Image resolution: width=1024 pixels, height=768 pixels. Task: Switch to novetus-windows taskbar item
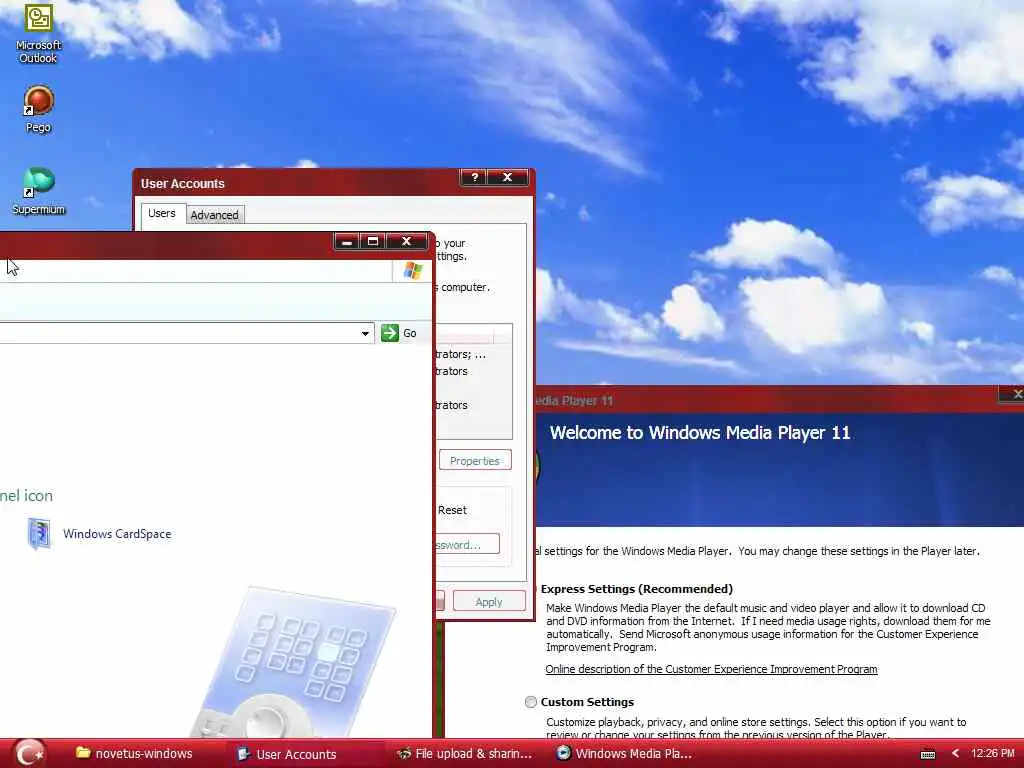point(134,754)
